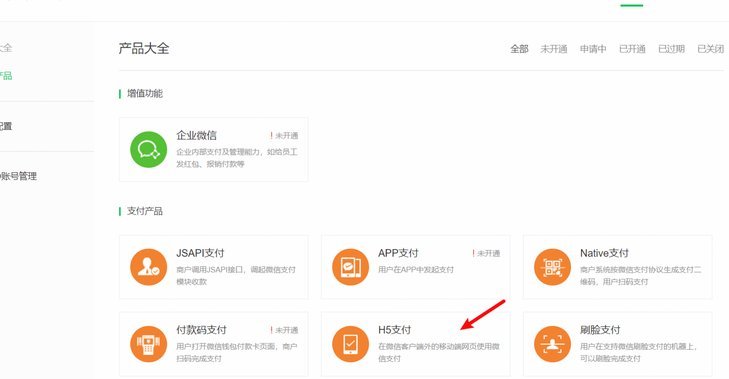The width and height of the screenshot is (729, 379).
Task: Switch to the 申请中 filter tab
Action: click(x=593, y=49)
